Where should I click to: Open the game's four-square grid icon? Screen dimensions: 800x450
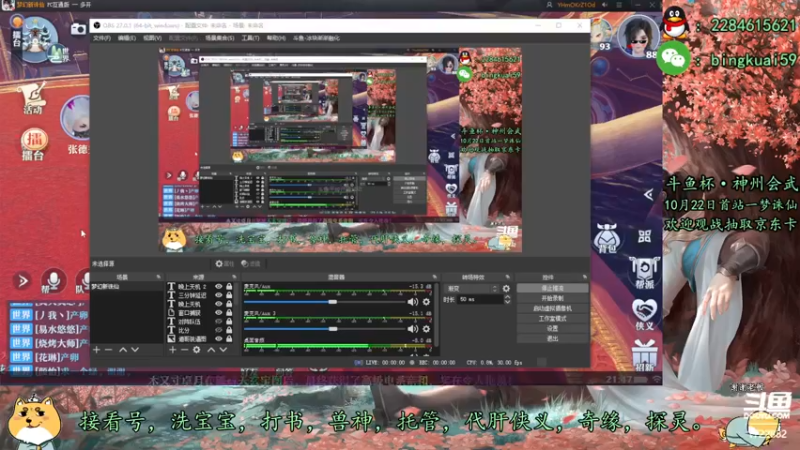[x=644, y=236]
